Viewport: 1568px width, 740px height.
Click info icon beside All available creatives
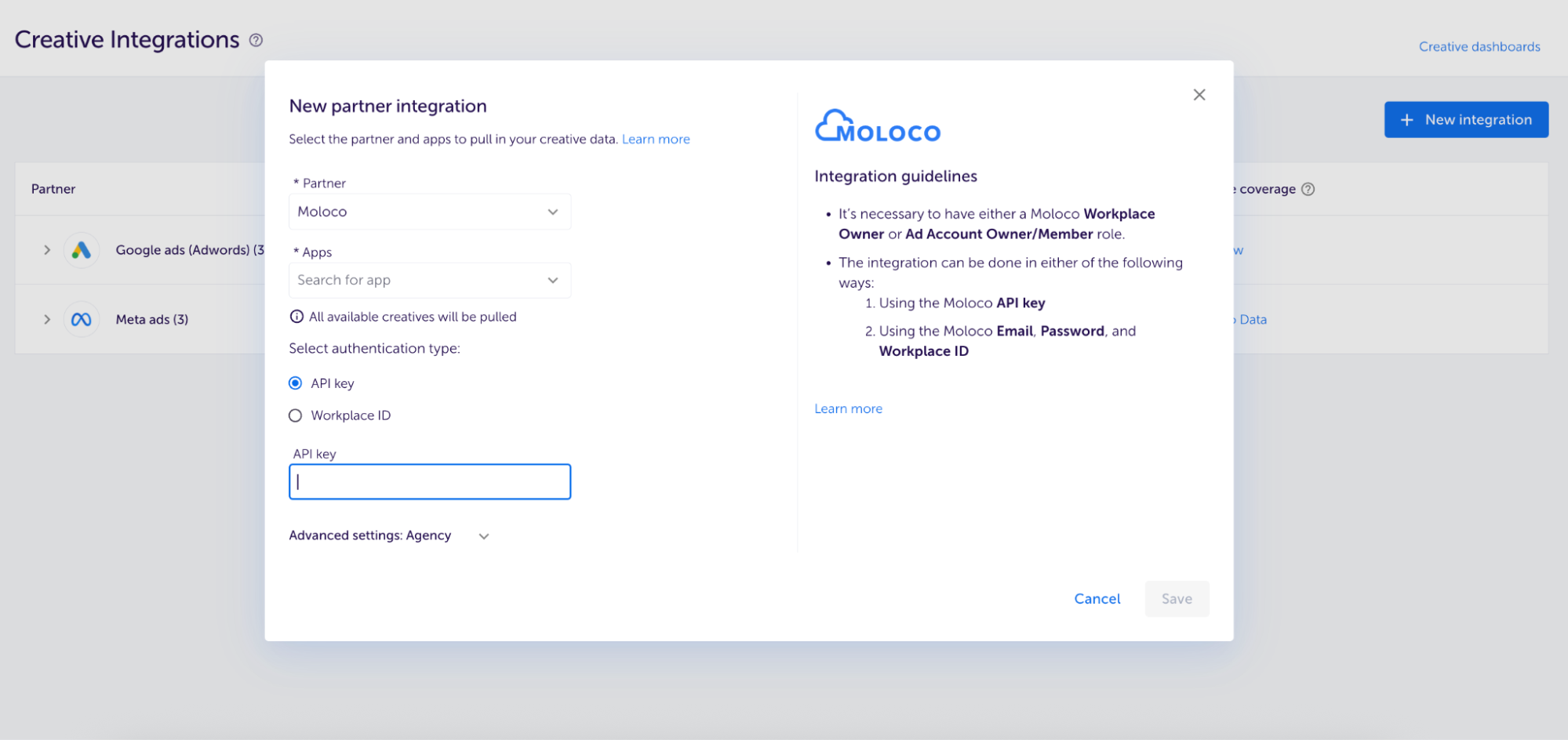[x=297, y=317]
